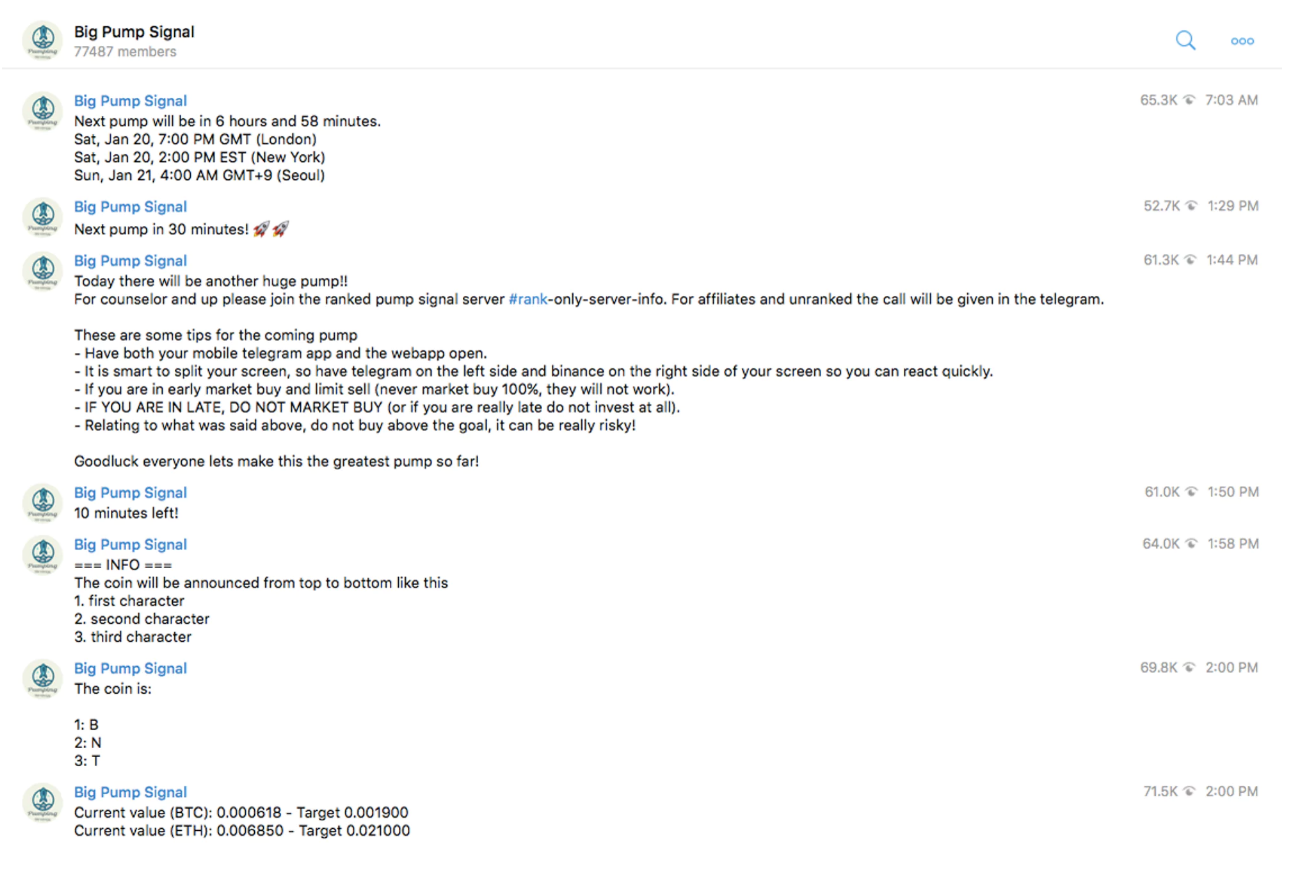Click avatar beside '10 minutes left!' message
This screenshot has height=874, width=1296.
coord(42,502)
